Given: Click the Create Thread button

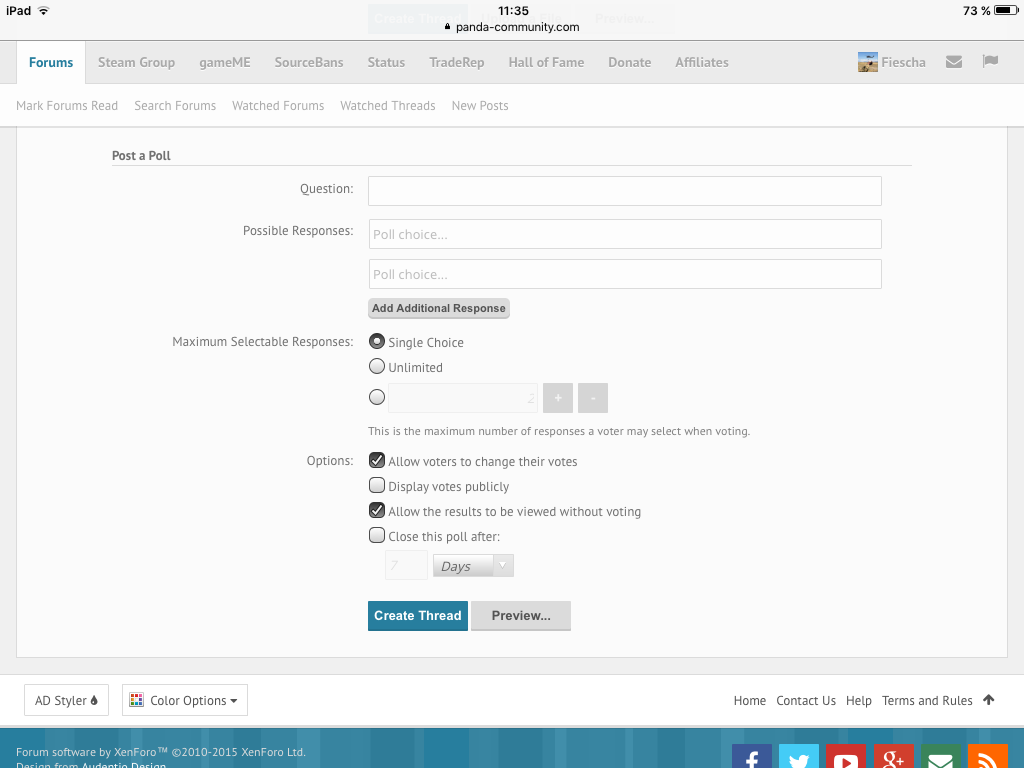Looking at the screenshot, I should coord(417,615).
